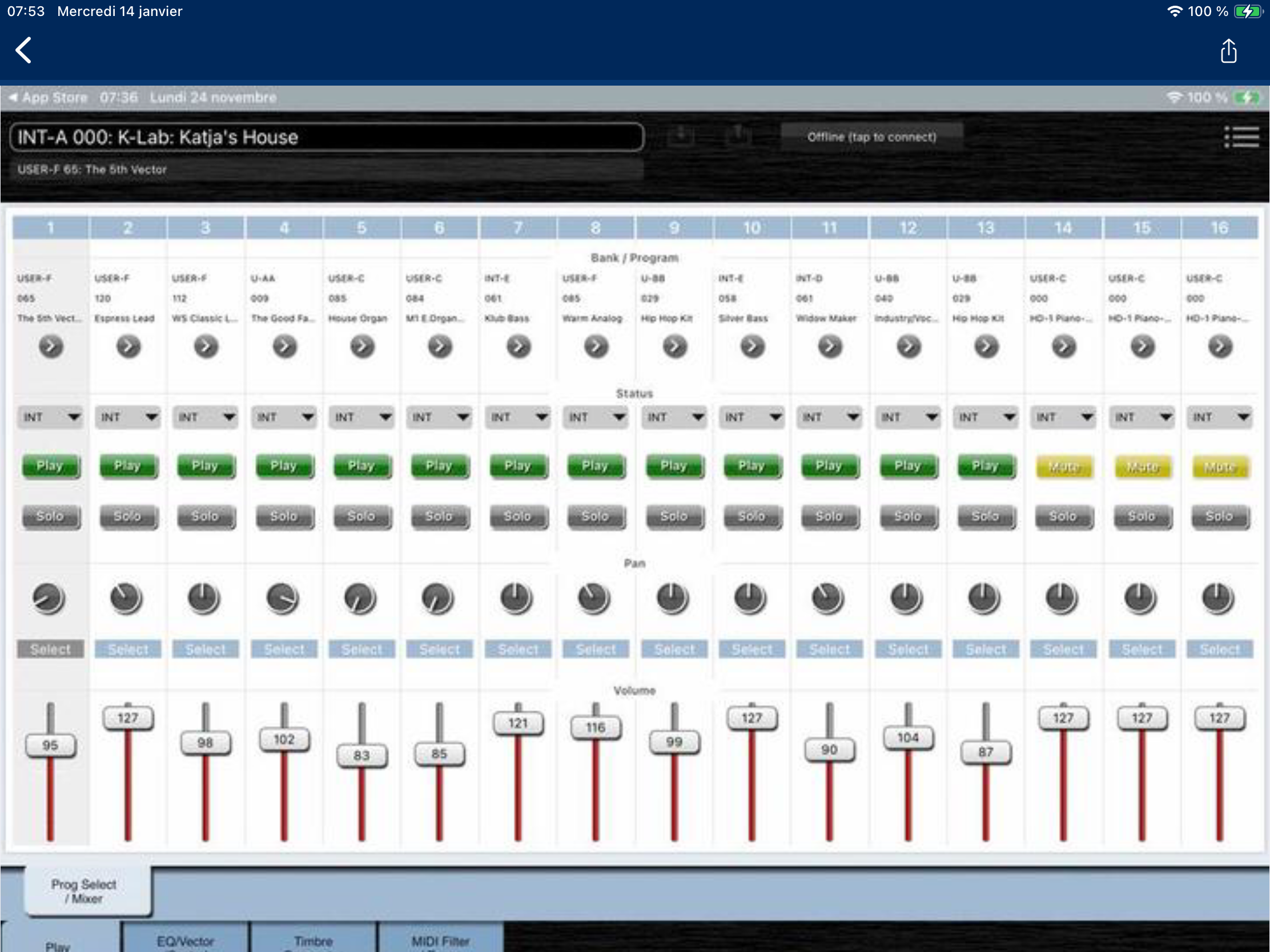Tap the back chevron at top left
The height and width of the screenshot is (952, 1270).
click(23, 50)
